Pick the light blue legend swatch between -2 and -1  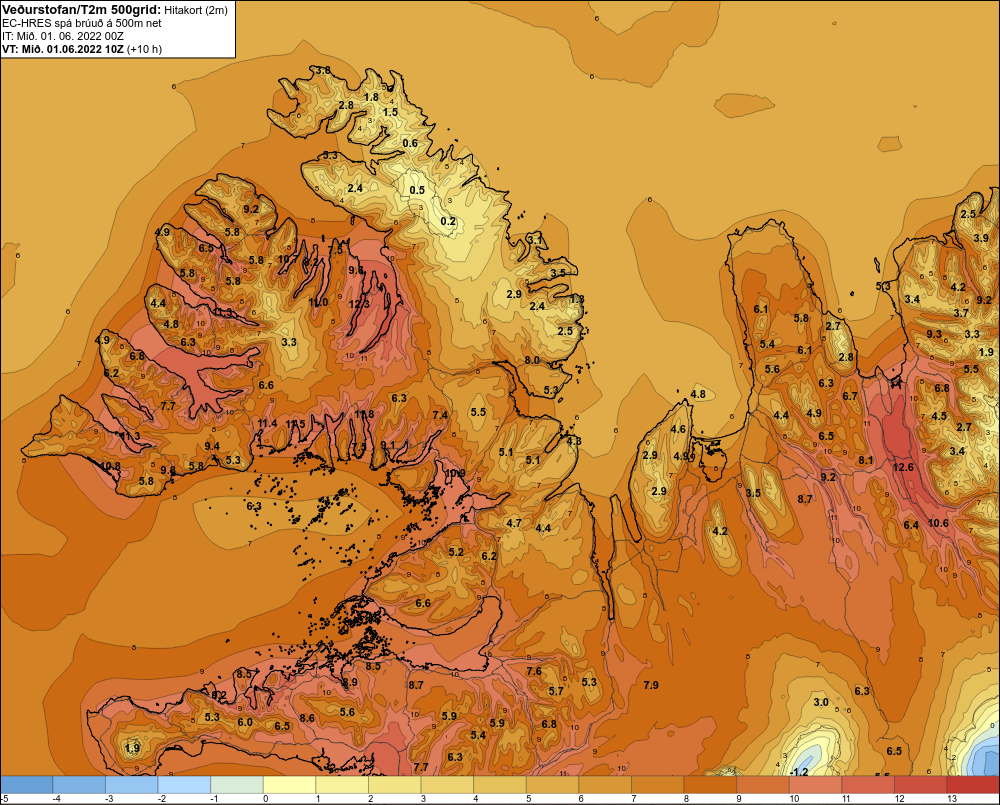(184, 785)
